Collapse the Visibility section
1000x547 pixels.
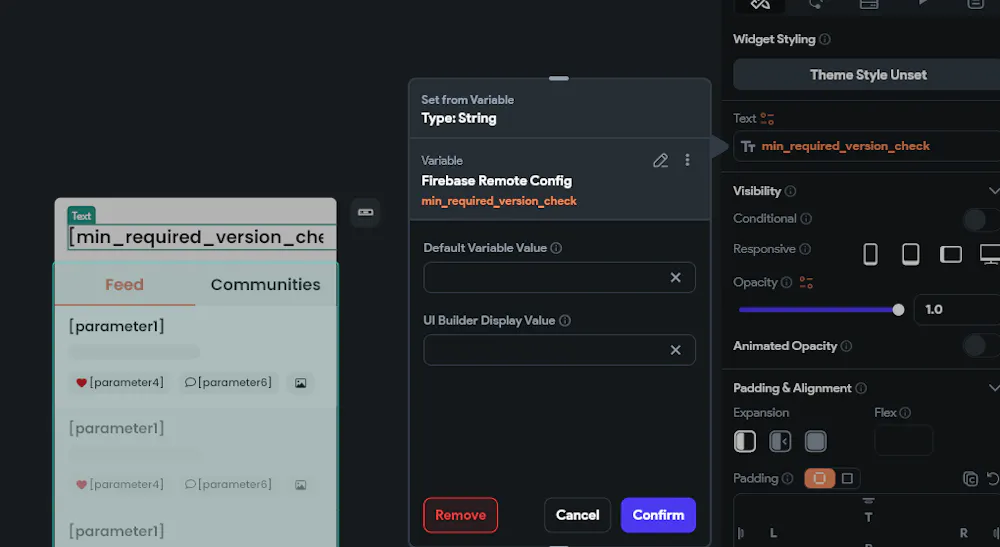993,191
